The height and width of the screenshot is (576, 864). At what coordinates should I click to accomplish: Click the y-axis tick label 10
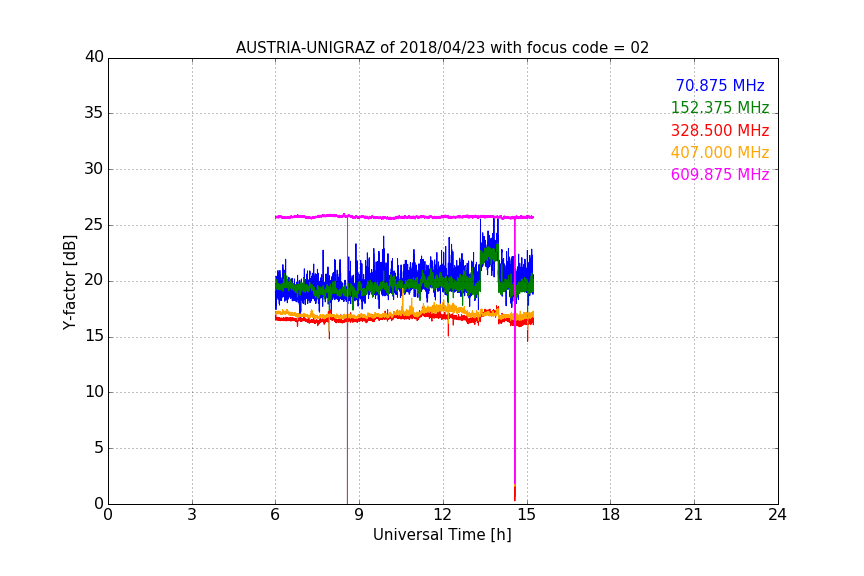94,391
